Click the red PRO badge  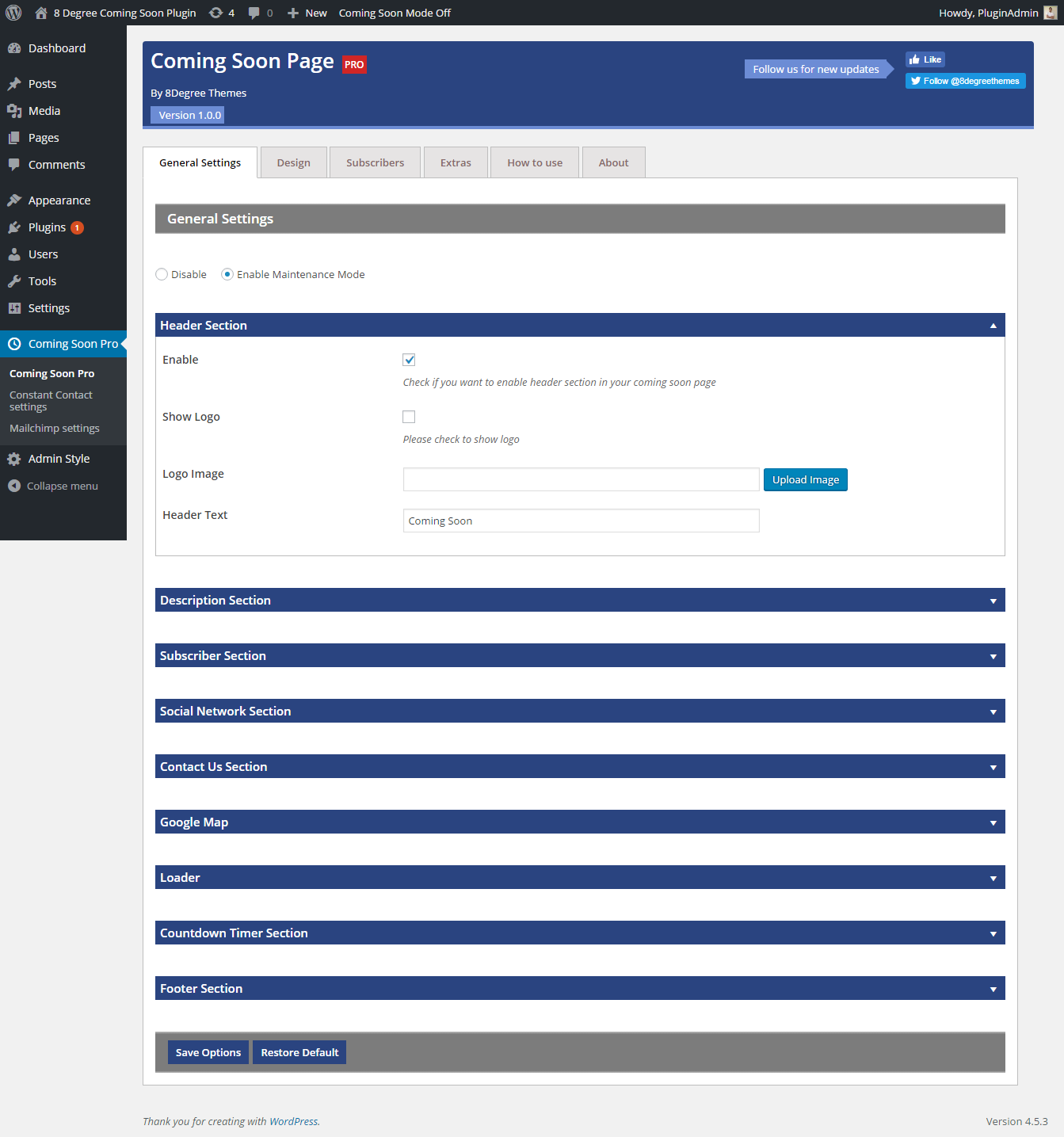pos(354,64)
